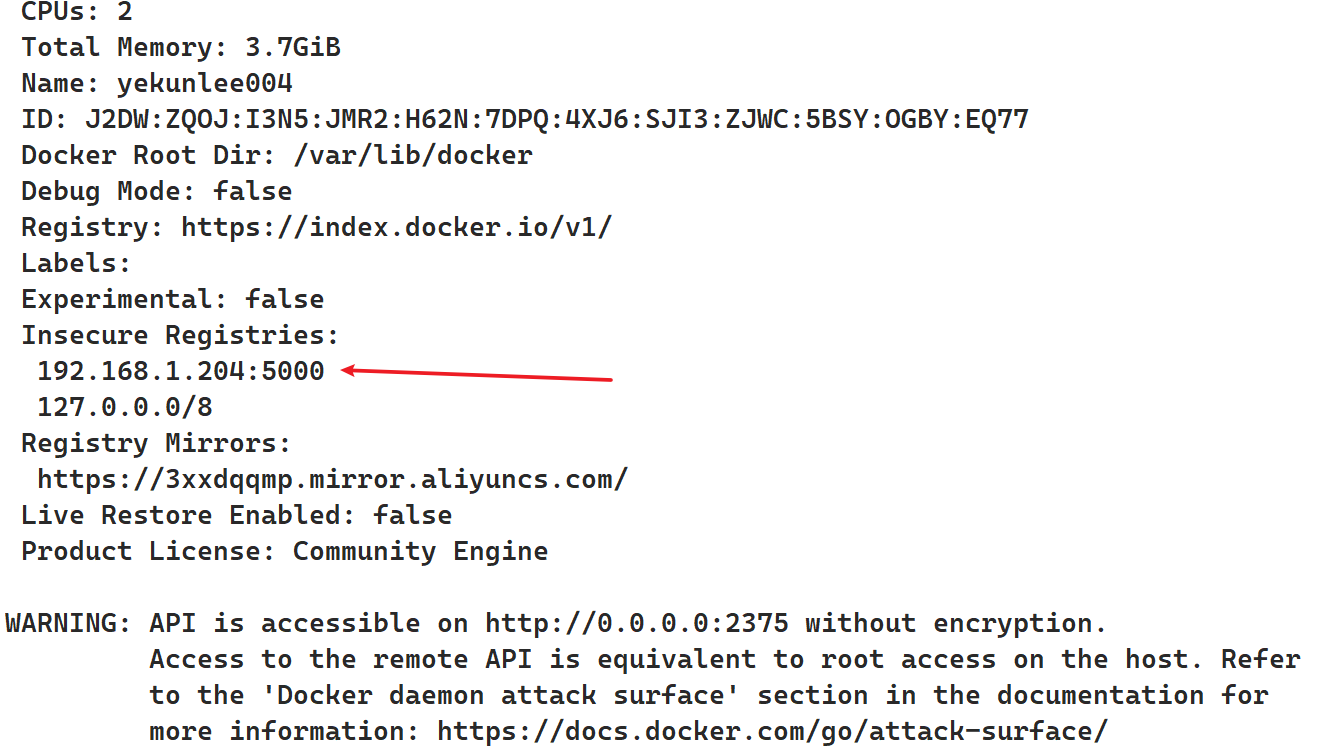
Task: Click the WARNING label text
Action: tap(68, 623)
